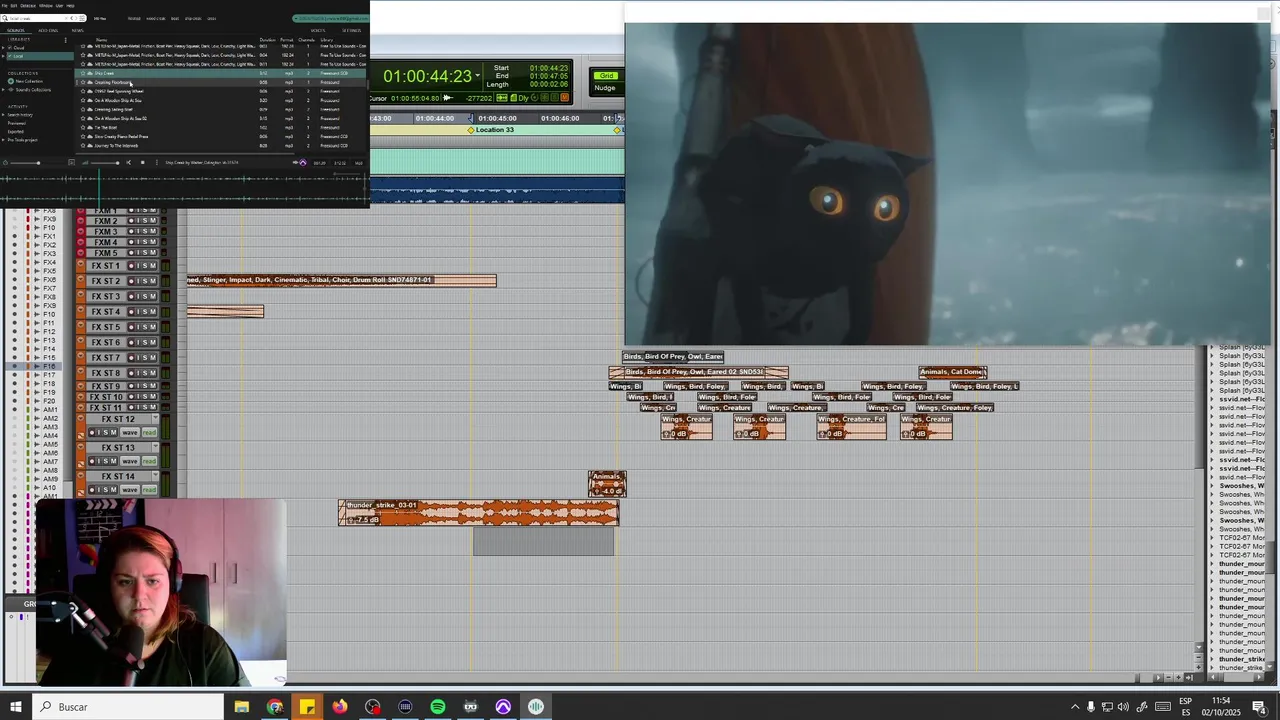Image resolution: width=1280 pixels, height=720 pixels.
Task: Click the Dly delay compensation indicator
Action: point(523,98)
